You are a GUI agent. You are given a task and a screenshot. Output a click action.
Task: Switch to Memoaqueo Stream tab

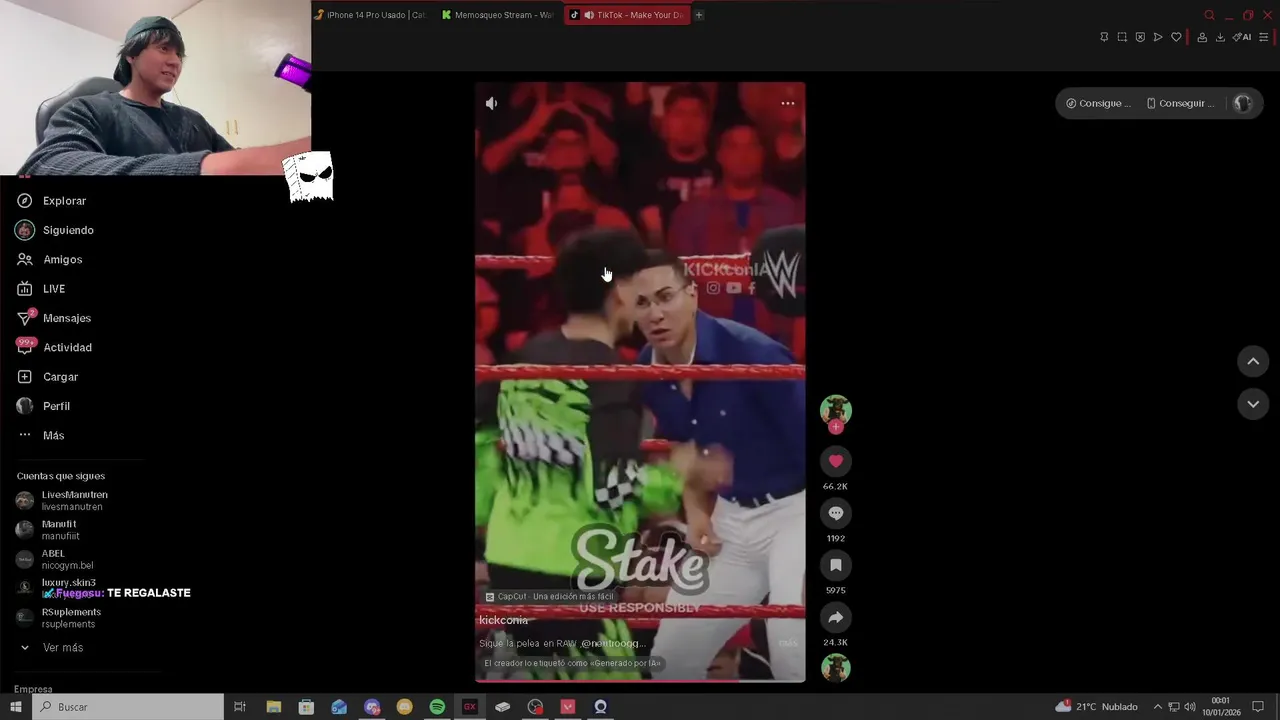(497, 15)
